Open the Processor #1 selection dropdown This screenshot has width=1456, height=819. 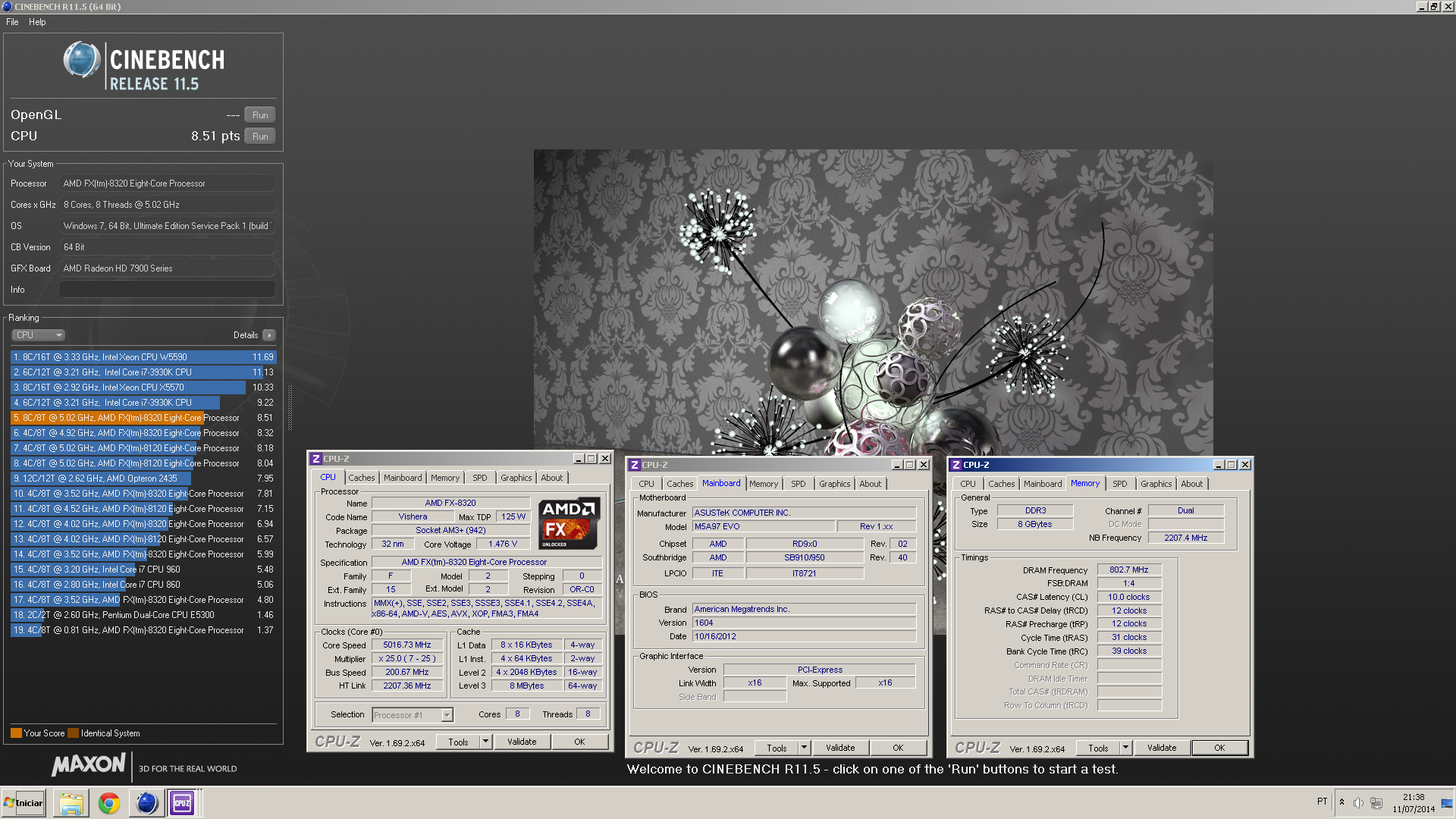click(413, 715)
